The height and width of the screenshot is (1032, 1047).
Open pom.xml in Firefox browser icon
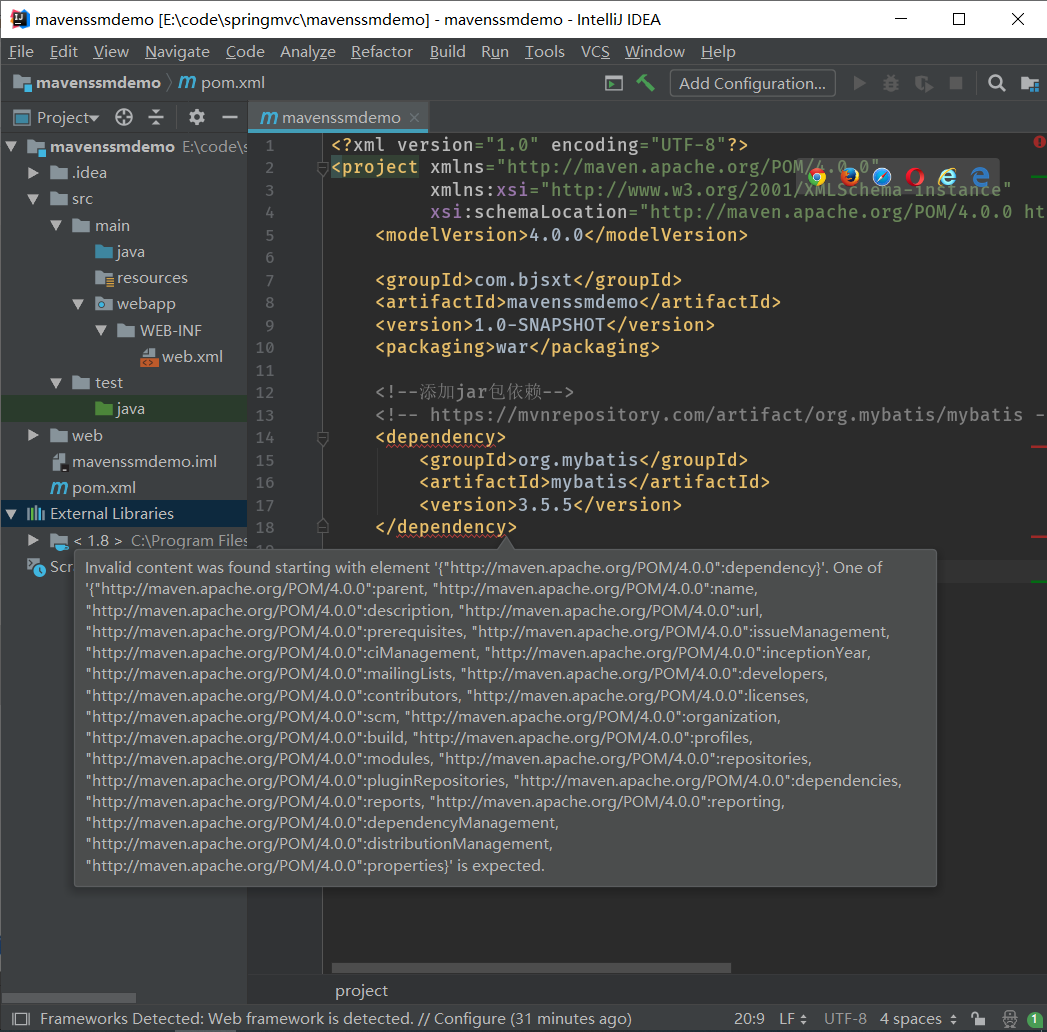pos(849,176)
